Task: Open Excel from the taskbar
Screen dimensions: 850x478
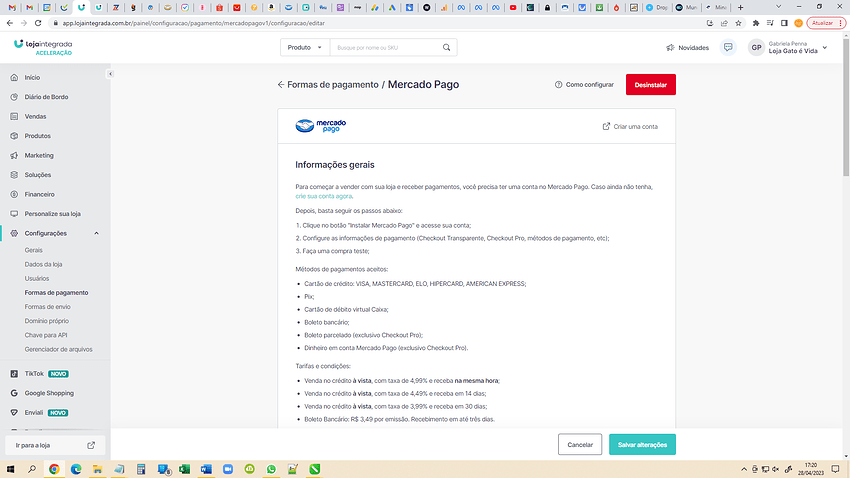Action: [184, 469]
